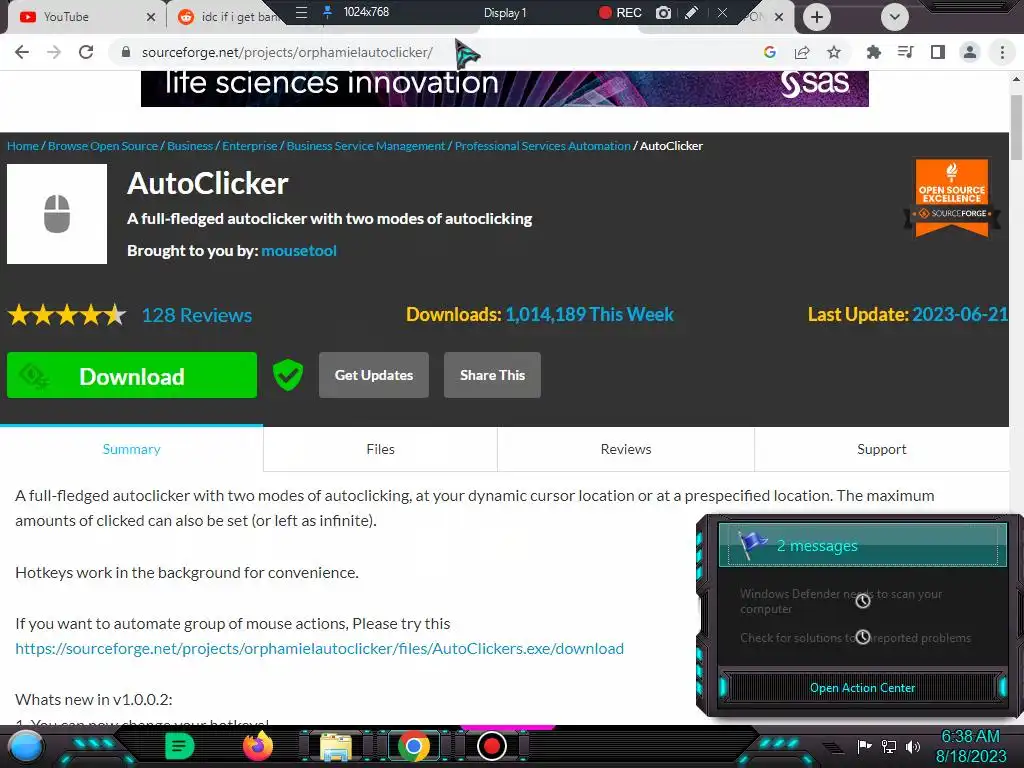Close the YouTube tab
This screenshot has height=768, width=1024.
151,17
